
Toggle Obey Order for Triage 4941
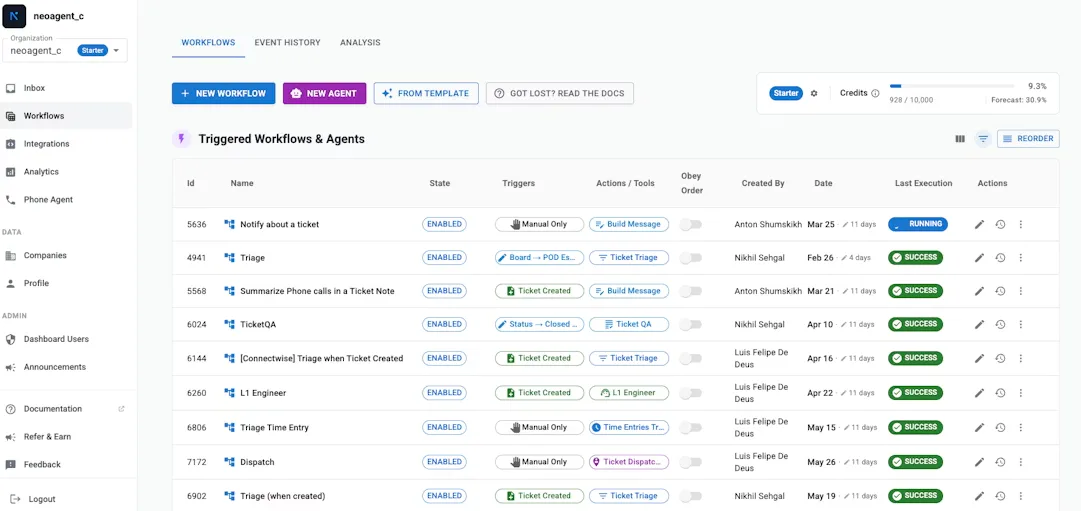(690, 257)
